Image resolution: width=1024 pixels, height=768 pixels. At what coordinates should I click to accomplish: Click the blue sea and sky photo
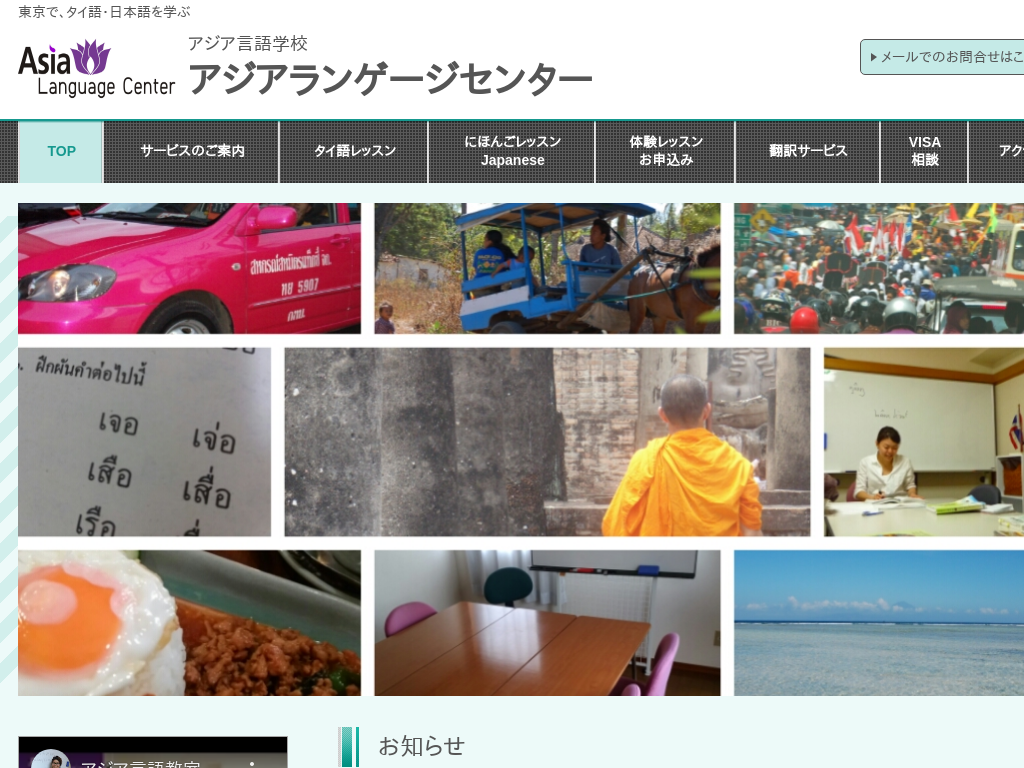coord(879,623)
